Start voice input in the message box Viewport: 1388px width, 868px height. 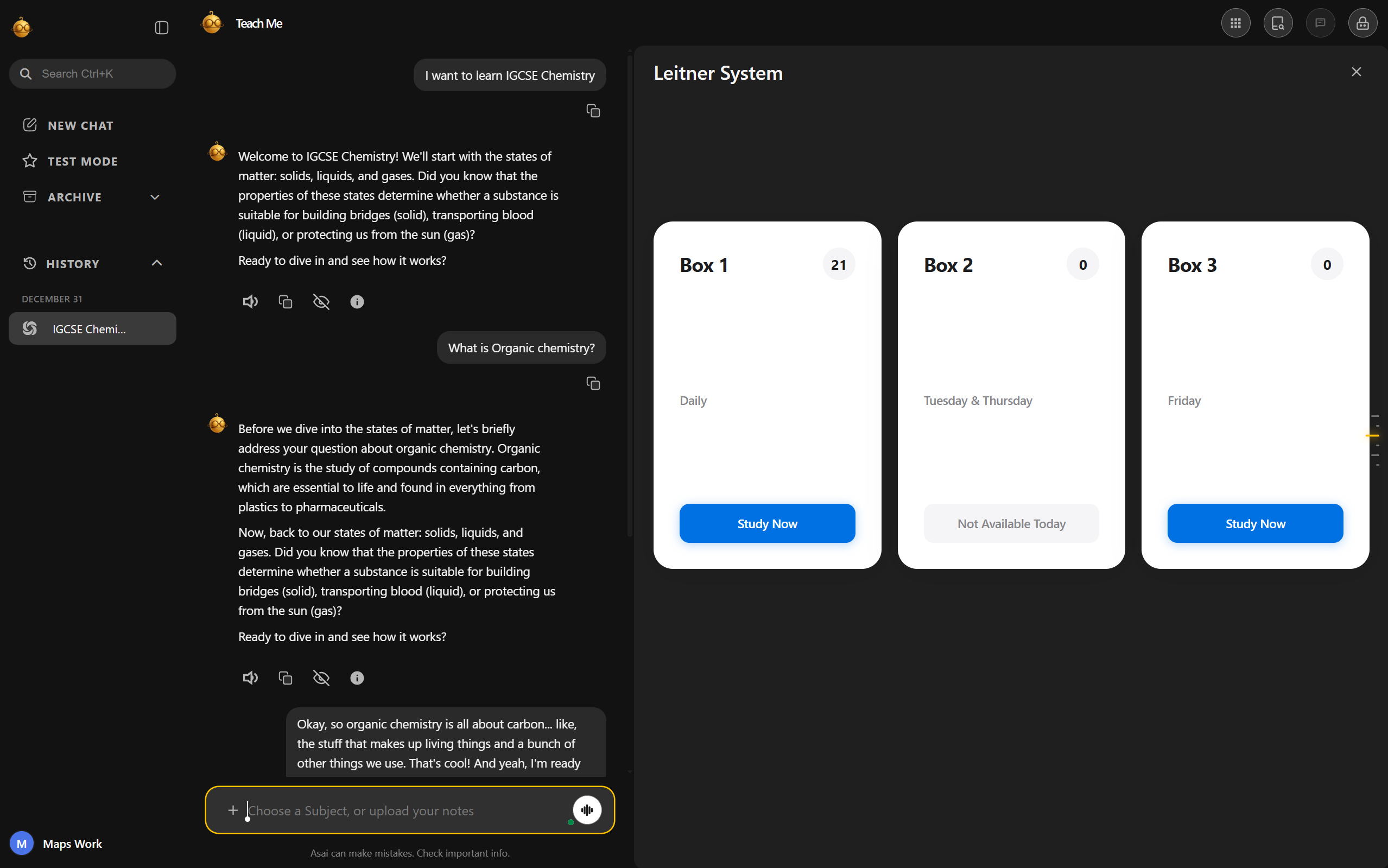click(586, 809)
